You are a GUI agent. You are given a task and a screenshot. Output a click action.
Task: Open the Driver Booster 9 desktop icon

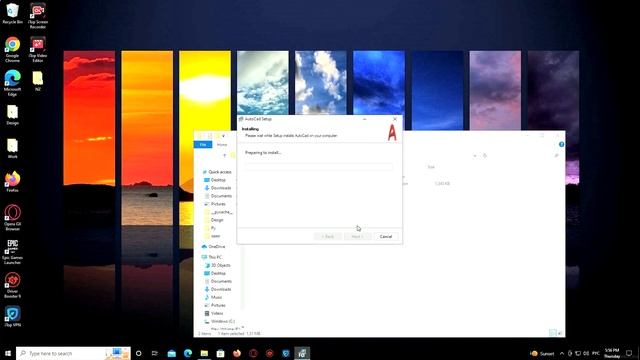tap(12, 285)
